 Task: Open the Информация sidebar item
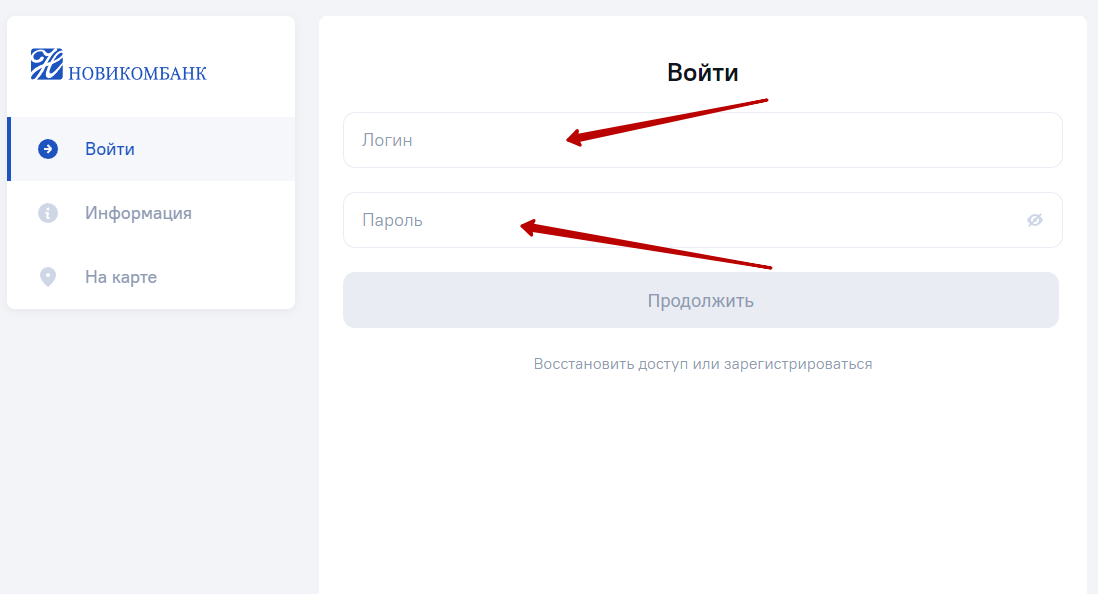tap(151, 213)
